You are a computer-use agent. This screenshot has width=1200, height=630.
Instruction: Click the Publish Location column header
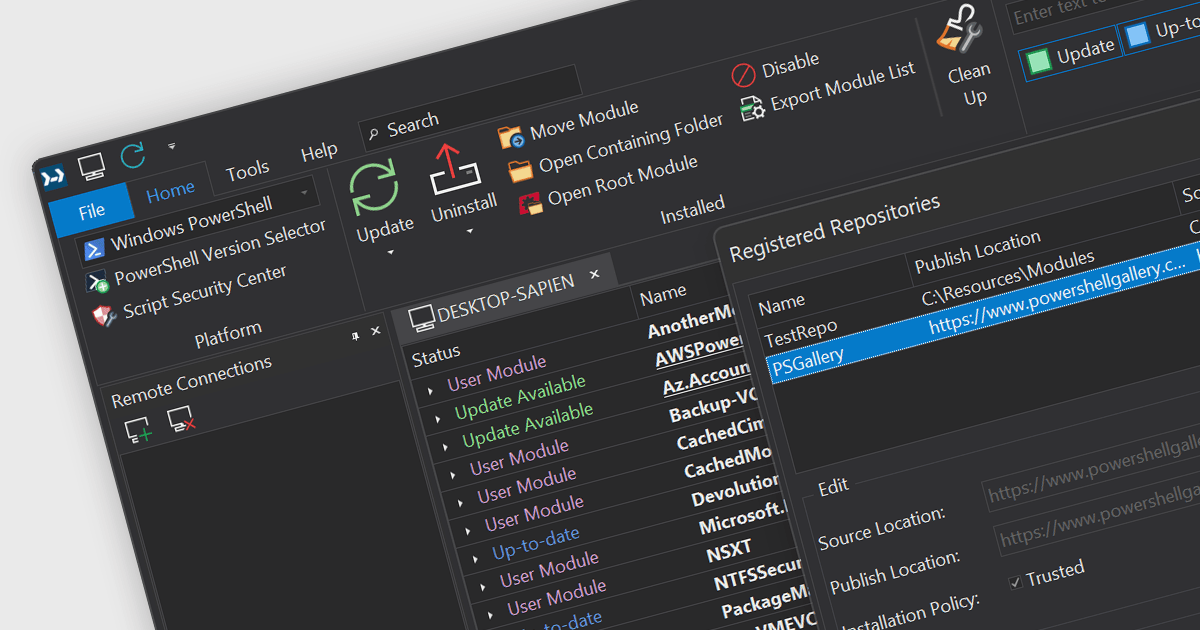pos(978,252)
